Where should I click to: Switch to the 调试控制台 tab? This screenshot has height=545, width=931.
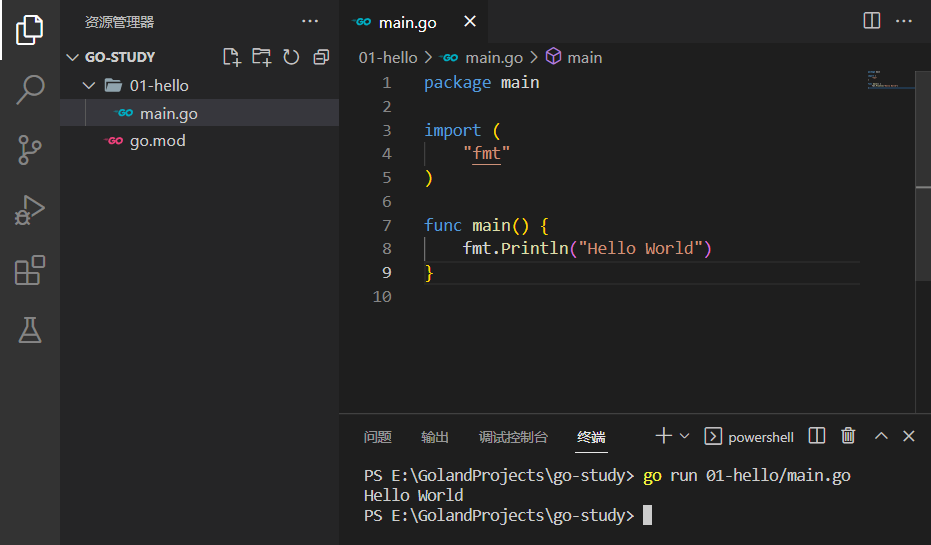(513, 437)
